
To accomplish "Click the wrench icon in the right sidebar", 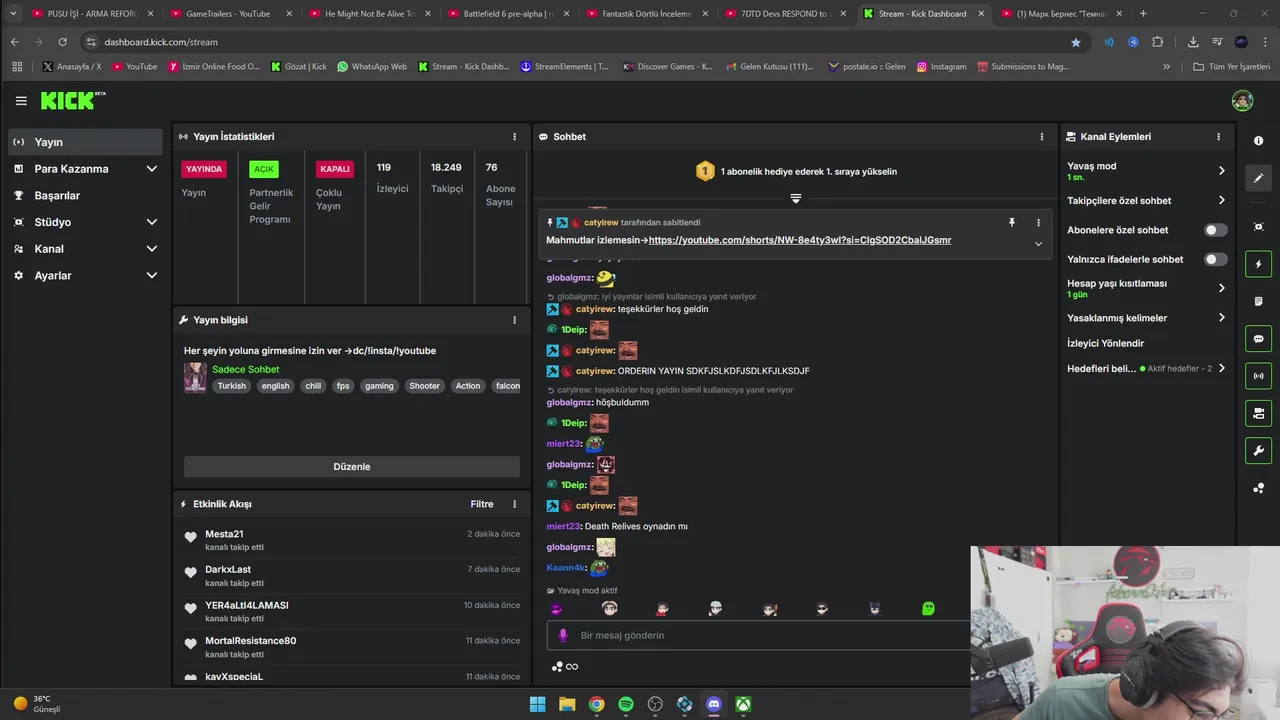I will click(1258, 450).
